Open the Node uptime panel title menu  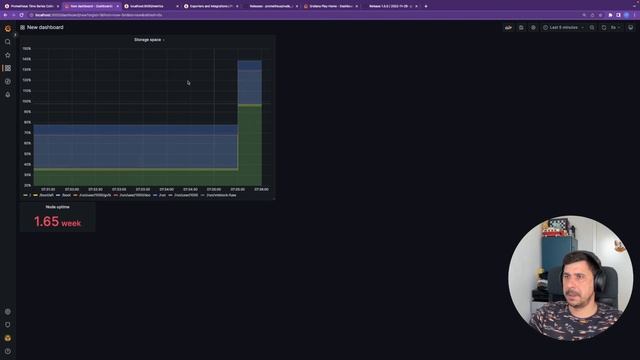(58, 207)
